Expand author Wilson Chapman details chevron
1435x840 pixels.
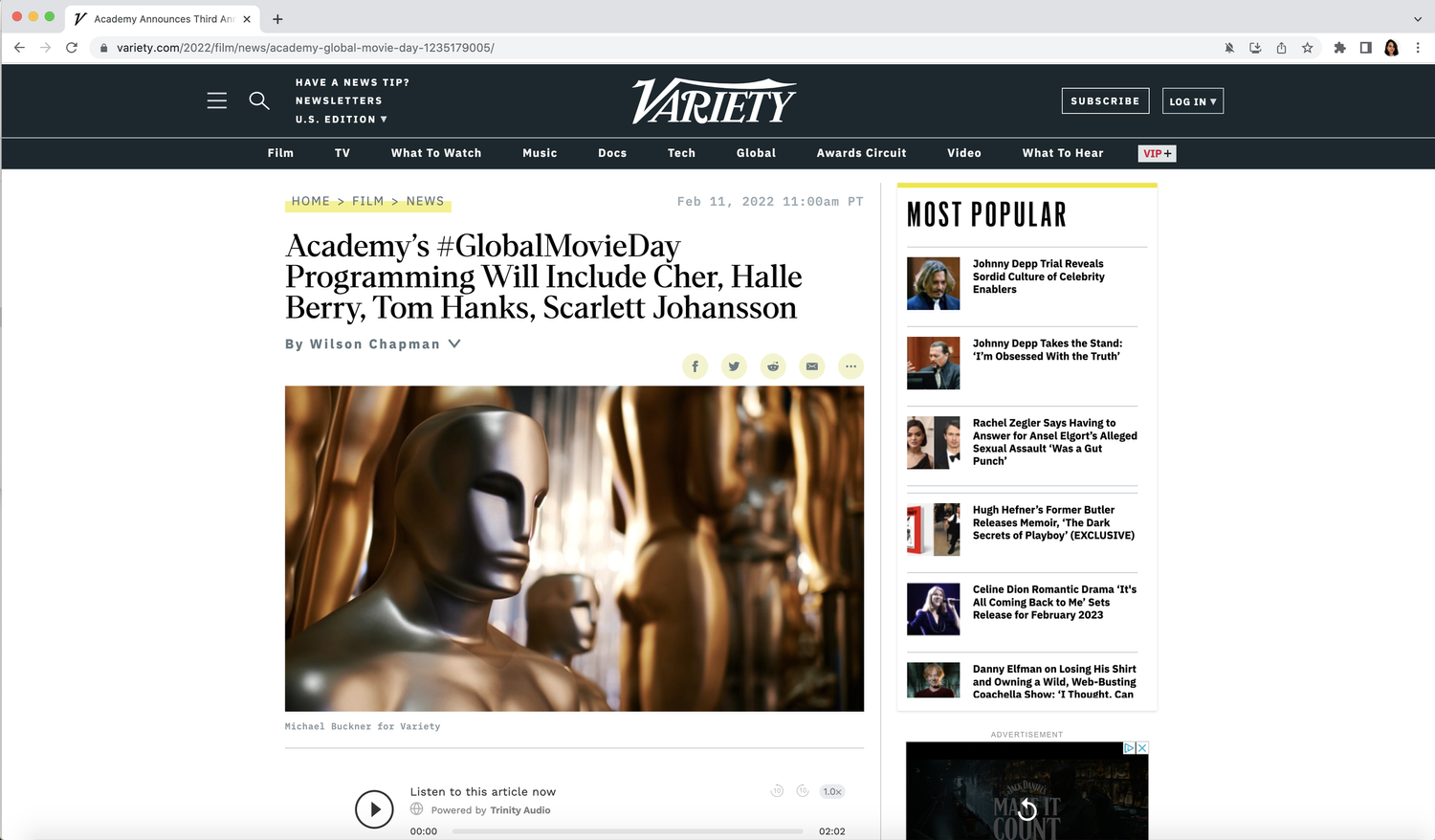click(454, 343)
